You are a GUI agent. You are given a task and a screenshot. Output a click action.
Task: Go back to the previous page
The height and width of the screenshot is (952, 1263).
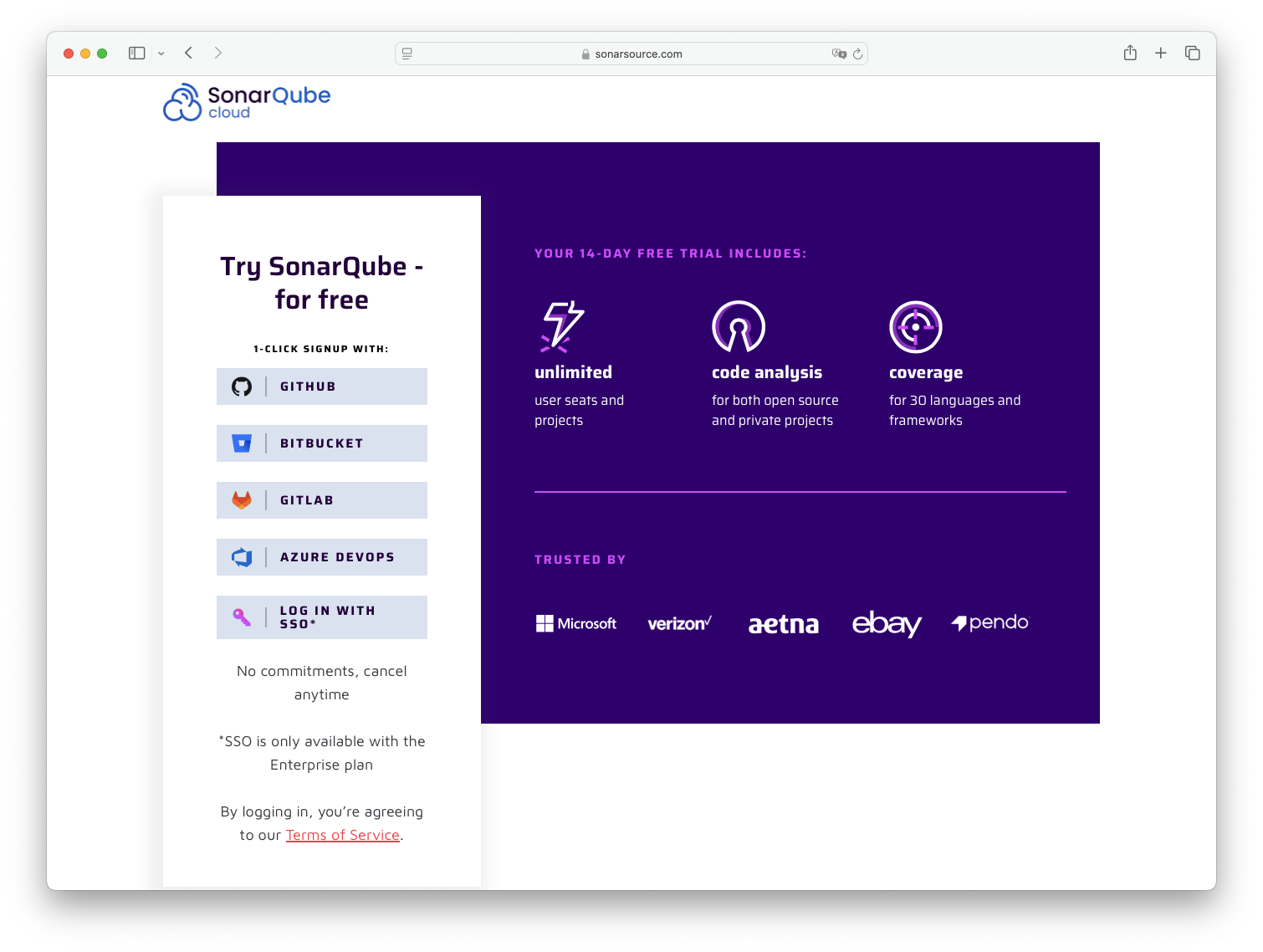pos(189,53)
